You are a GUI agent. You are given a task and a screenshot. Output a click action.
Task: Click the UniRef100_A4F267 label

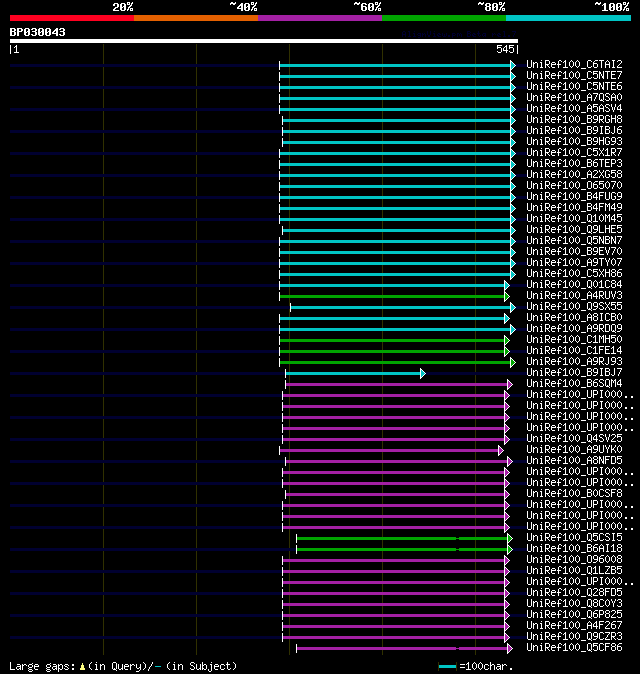574,626
